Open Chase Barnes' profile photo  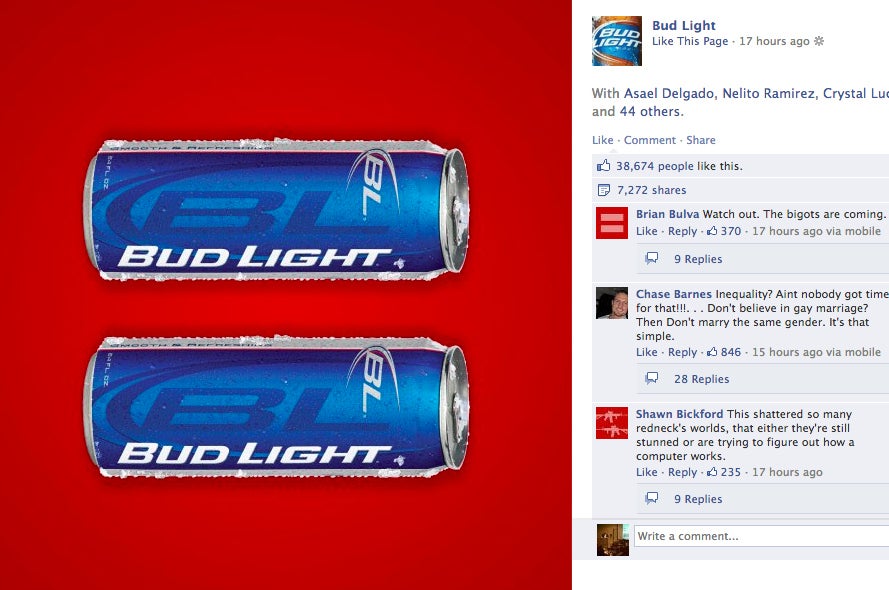pos(612,303)
